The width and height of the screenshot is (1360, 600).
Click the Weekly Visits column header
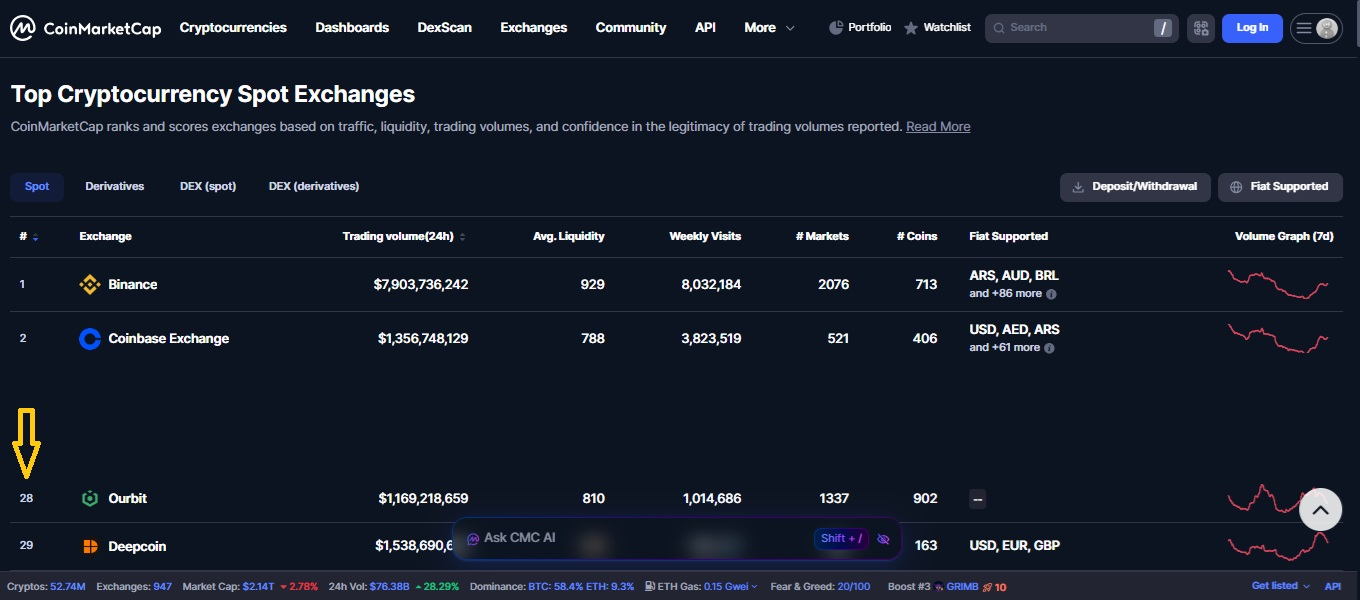click(705, 237)
